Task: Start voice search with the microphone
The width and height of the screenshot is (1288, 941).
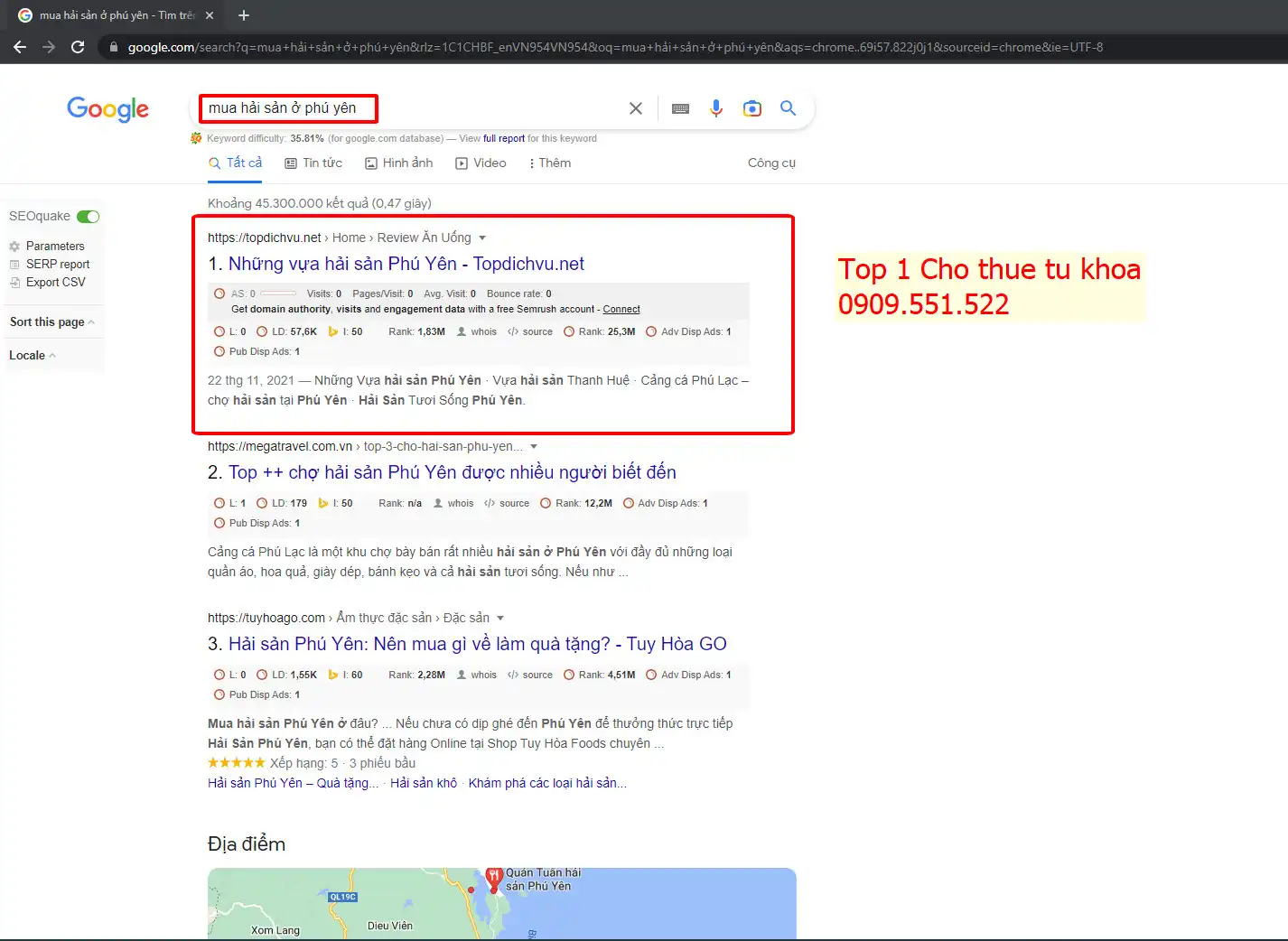Action: [x=716, y=108]
